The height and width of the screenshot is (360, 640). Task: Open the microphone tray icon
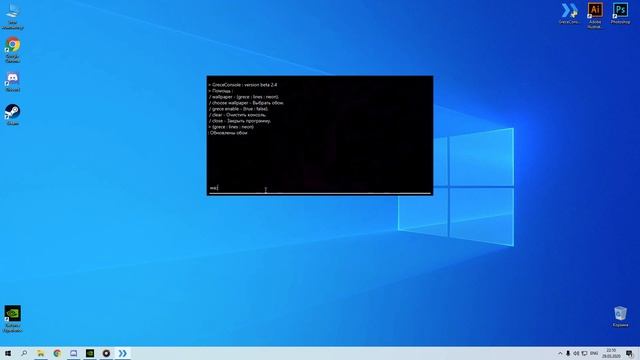[x=568, y=353]
